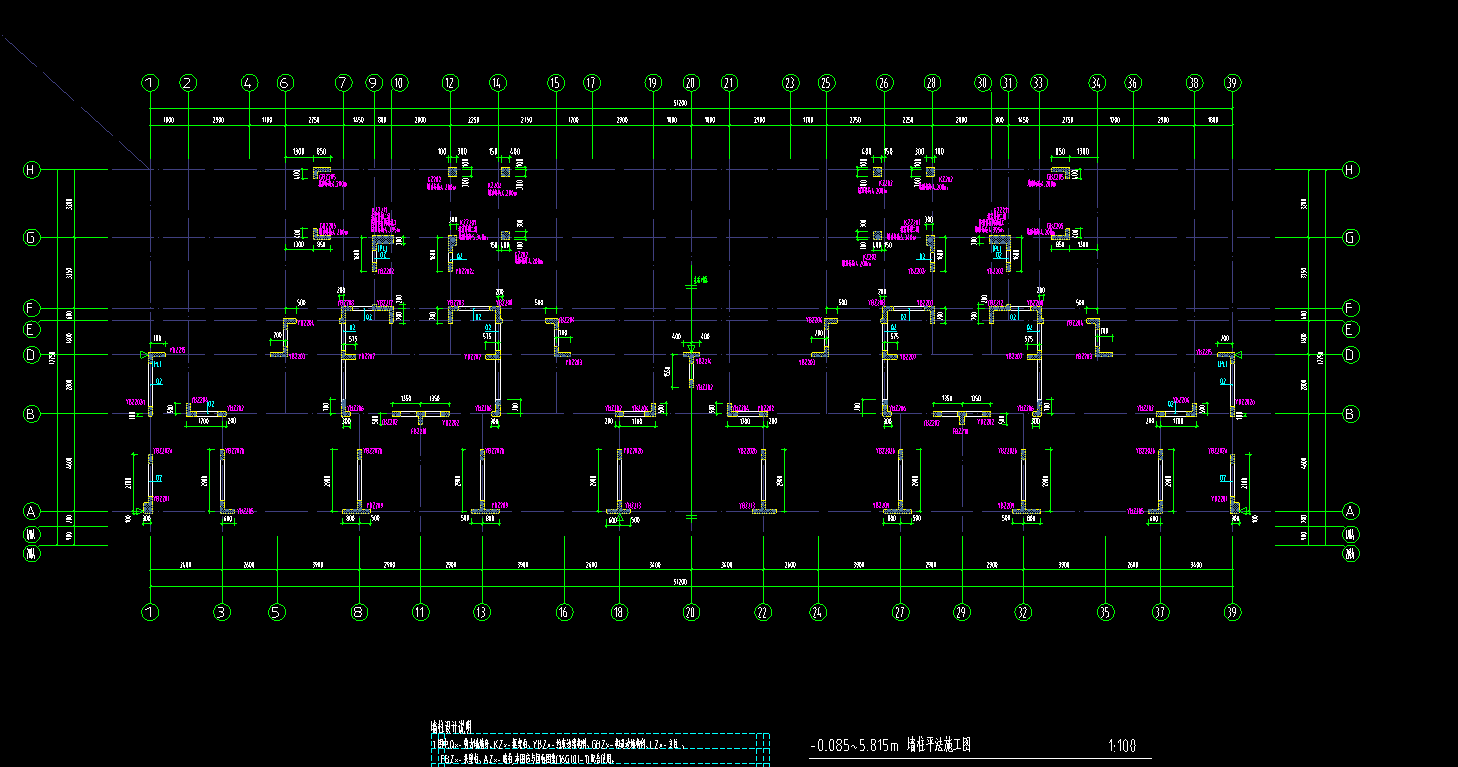This screenshot has width=1458, height=767.
Task: Click left-side axis bubble B
Action: pyautogui.click(x=31, y=413)
